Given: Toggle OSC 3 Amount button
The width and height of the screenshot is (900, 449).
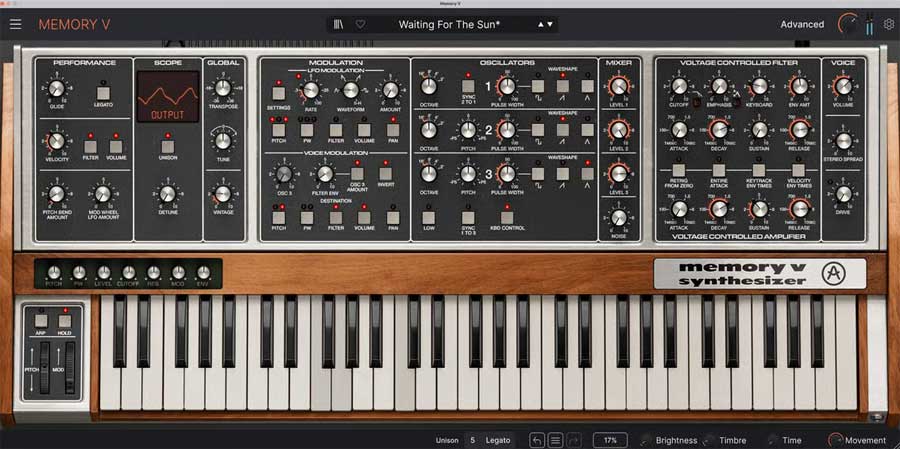Looking at the screenshot, I should [x=357, y=173].
